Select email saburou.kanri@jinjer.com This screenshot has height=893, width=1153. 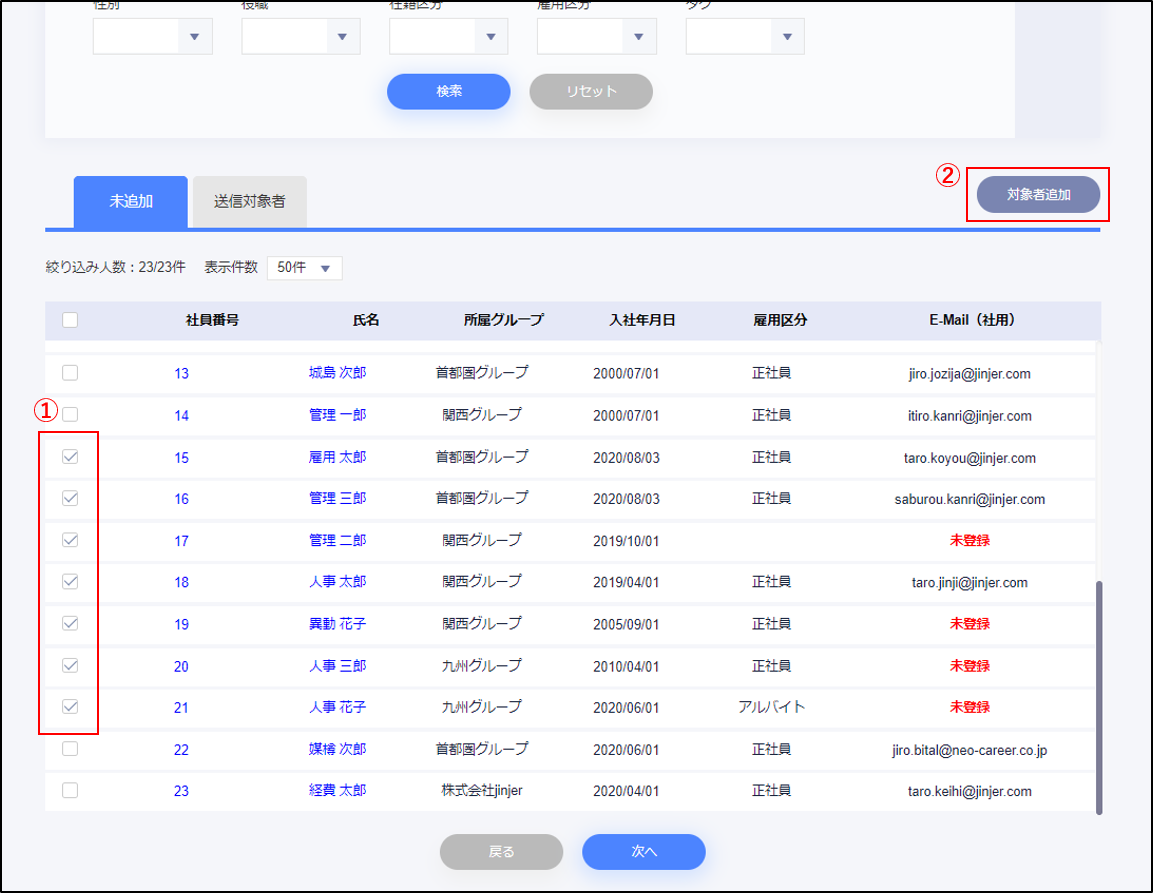point(969,499)
